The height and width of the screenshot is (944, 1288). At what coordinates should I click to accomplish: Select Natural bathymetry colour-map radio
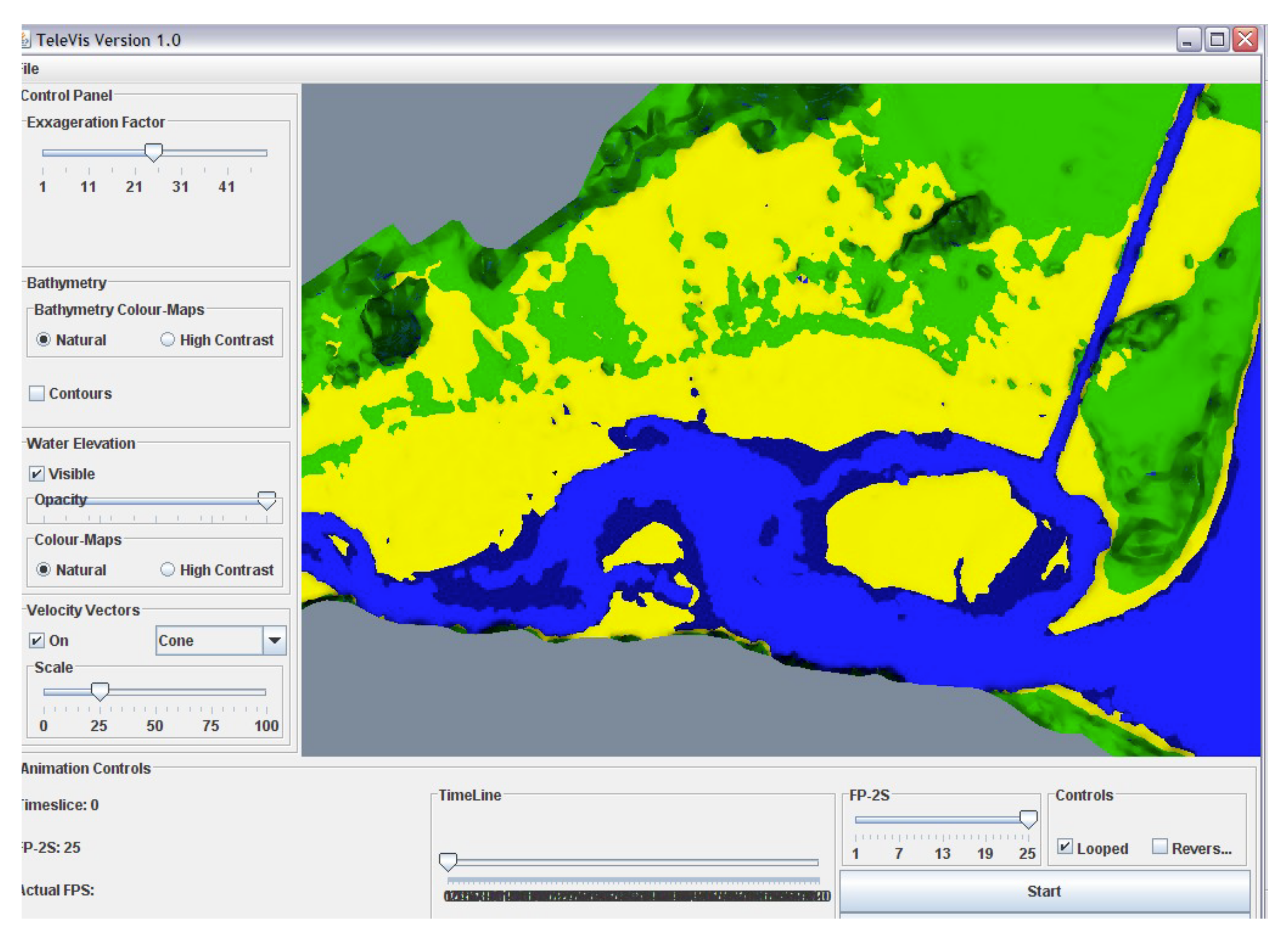pos(44,340)
